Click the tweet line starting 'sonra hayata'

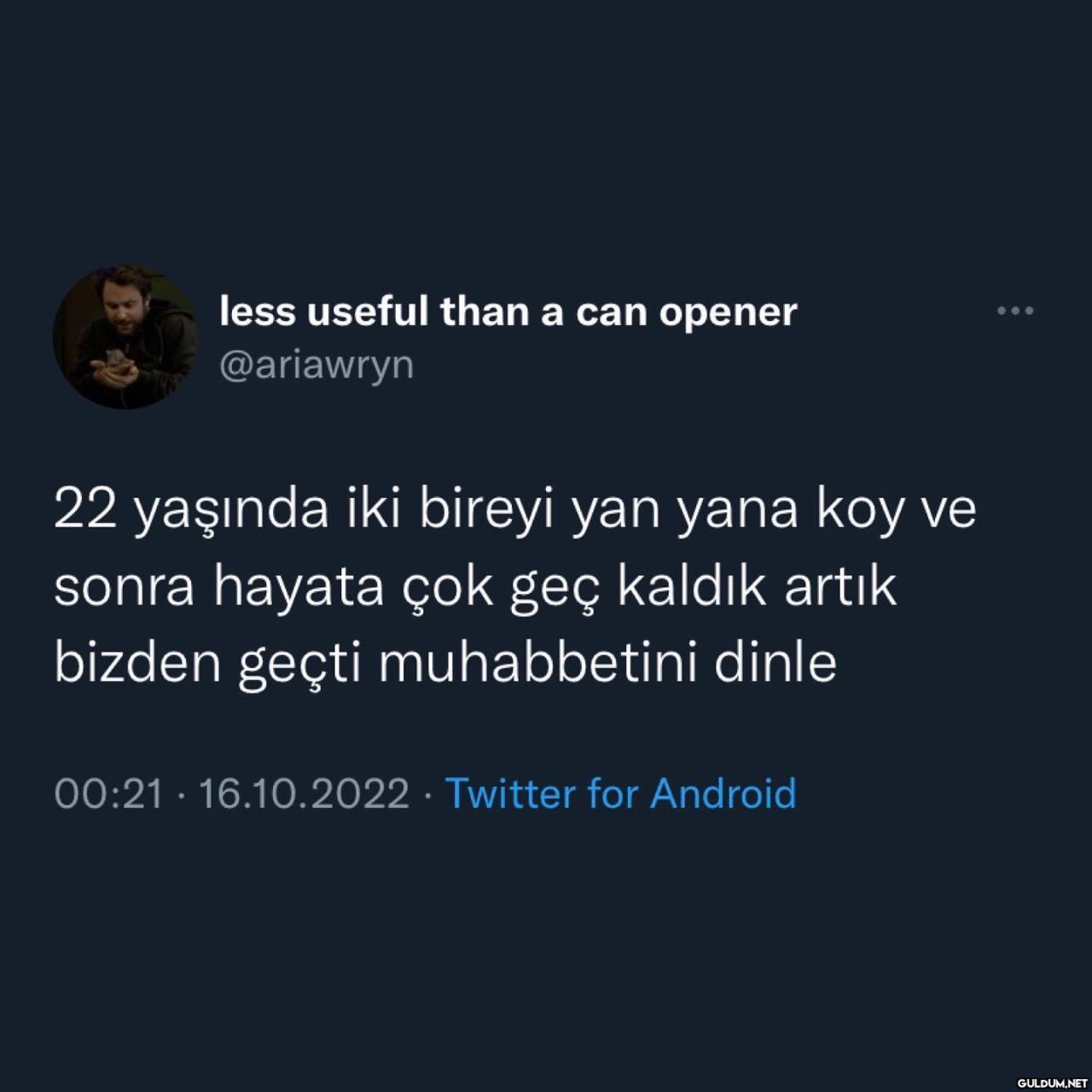point(475,588)
